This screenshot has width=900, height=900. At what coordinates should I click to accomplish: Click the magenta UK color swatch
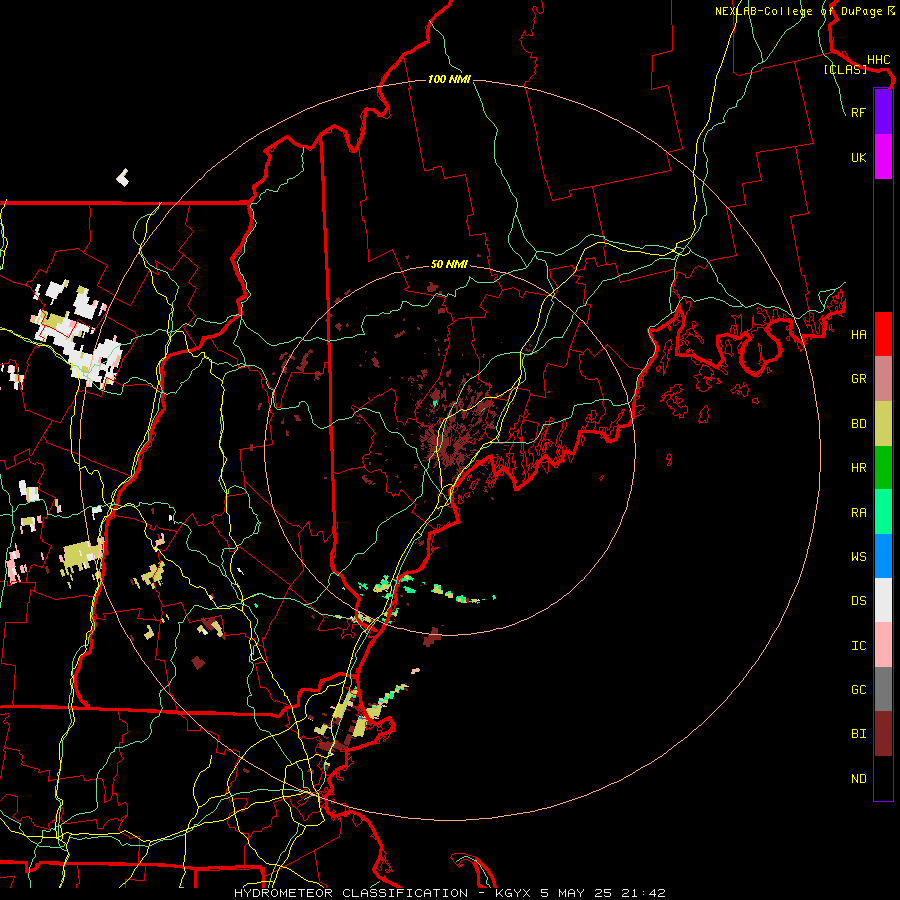pos(883,157)
